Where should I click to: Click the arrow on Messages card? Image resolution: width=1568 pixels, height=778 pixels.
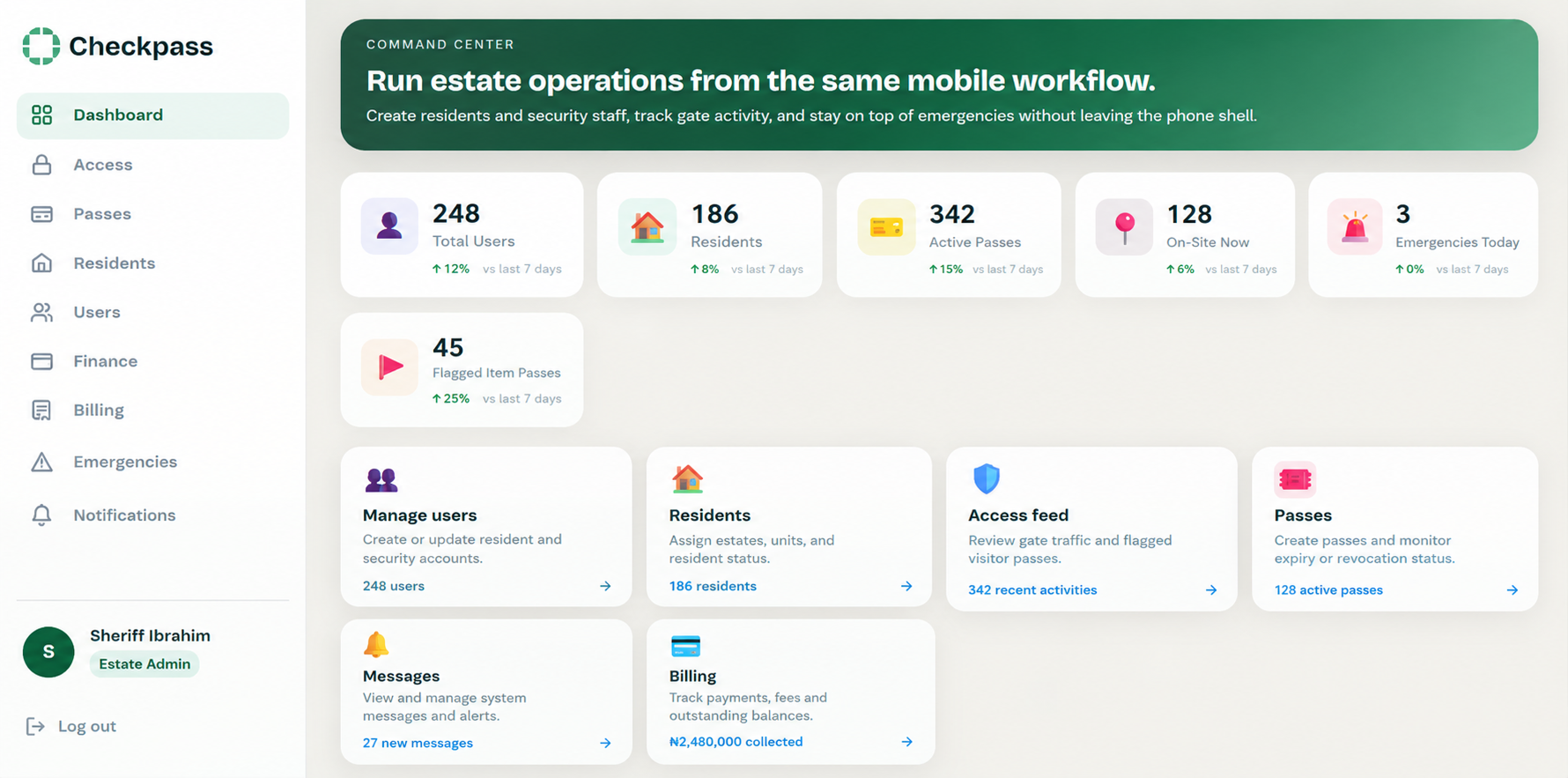[x=605, y=743]
